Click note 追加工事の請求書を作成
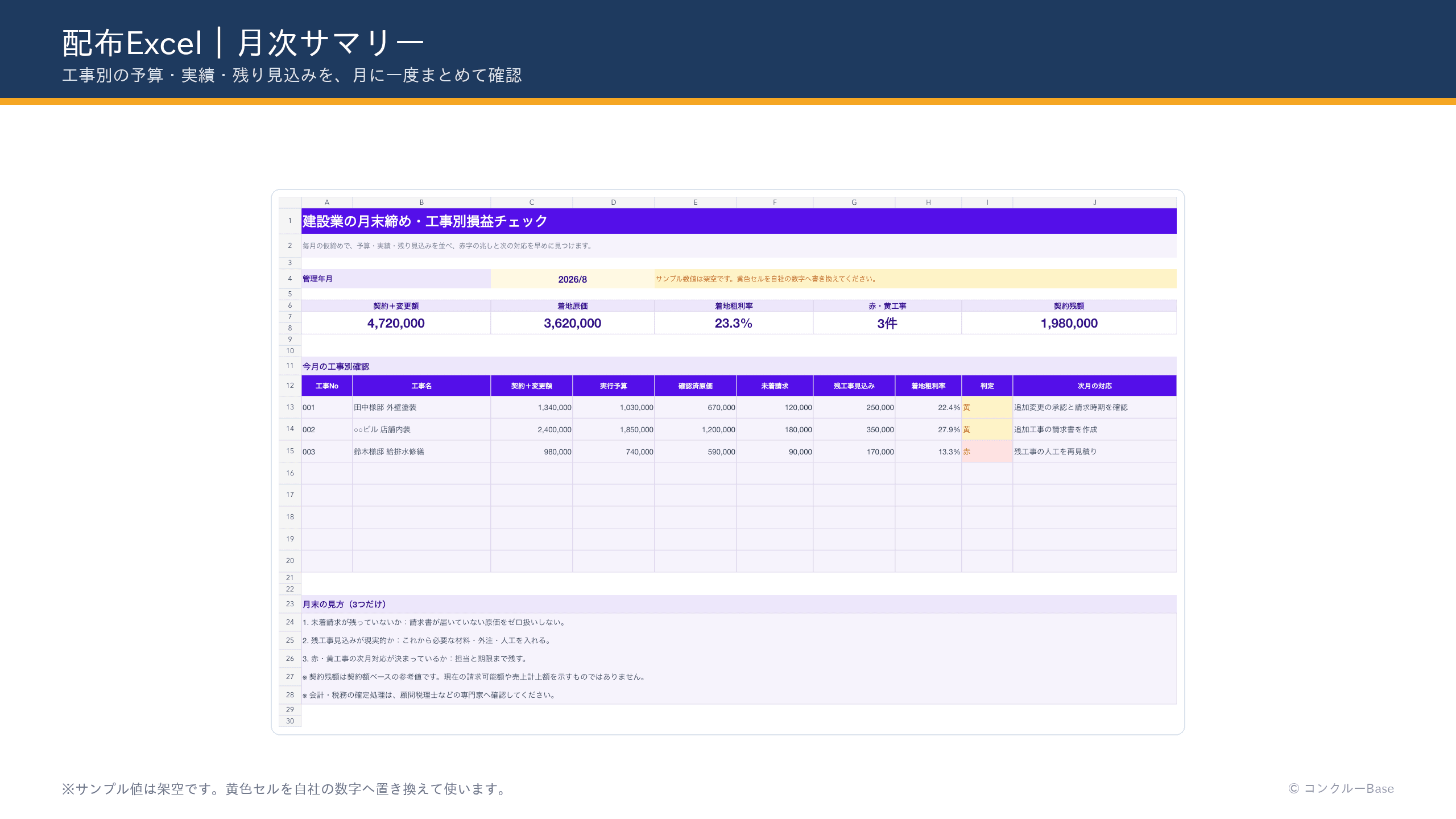Image resolution: width=1456 pixels, height=819 pixels. click(1094, 429)
